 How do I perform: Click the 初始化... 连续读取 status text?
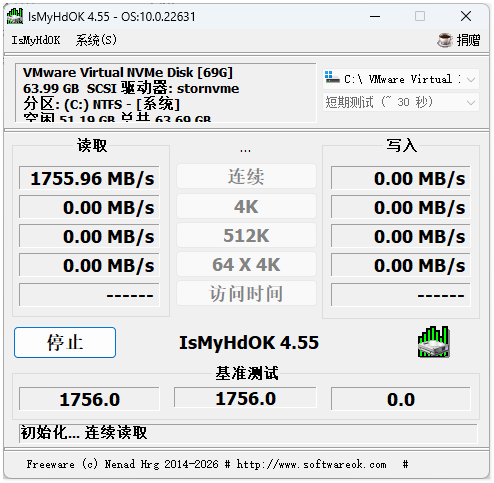pyautogui.click(x=83, y=433)
